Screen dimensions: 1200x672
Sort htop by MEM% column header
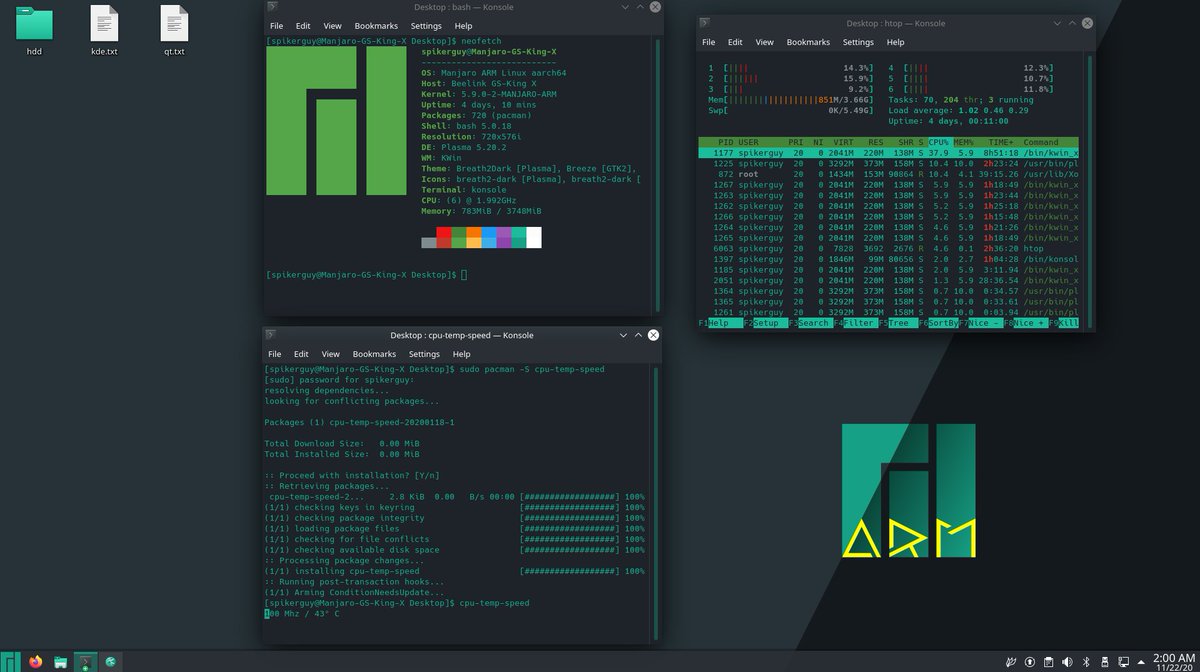tap(965, 142)
